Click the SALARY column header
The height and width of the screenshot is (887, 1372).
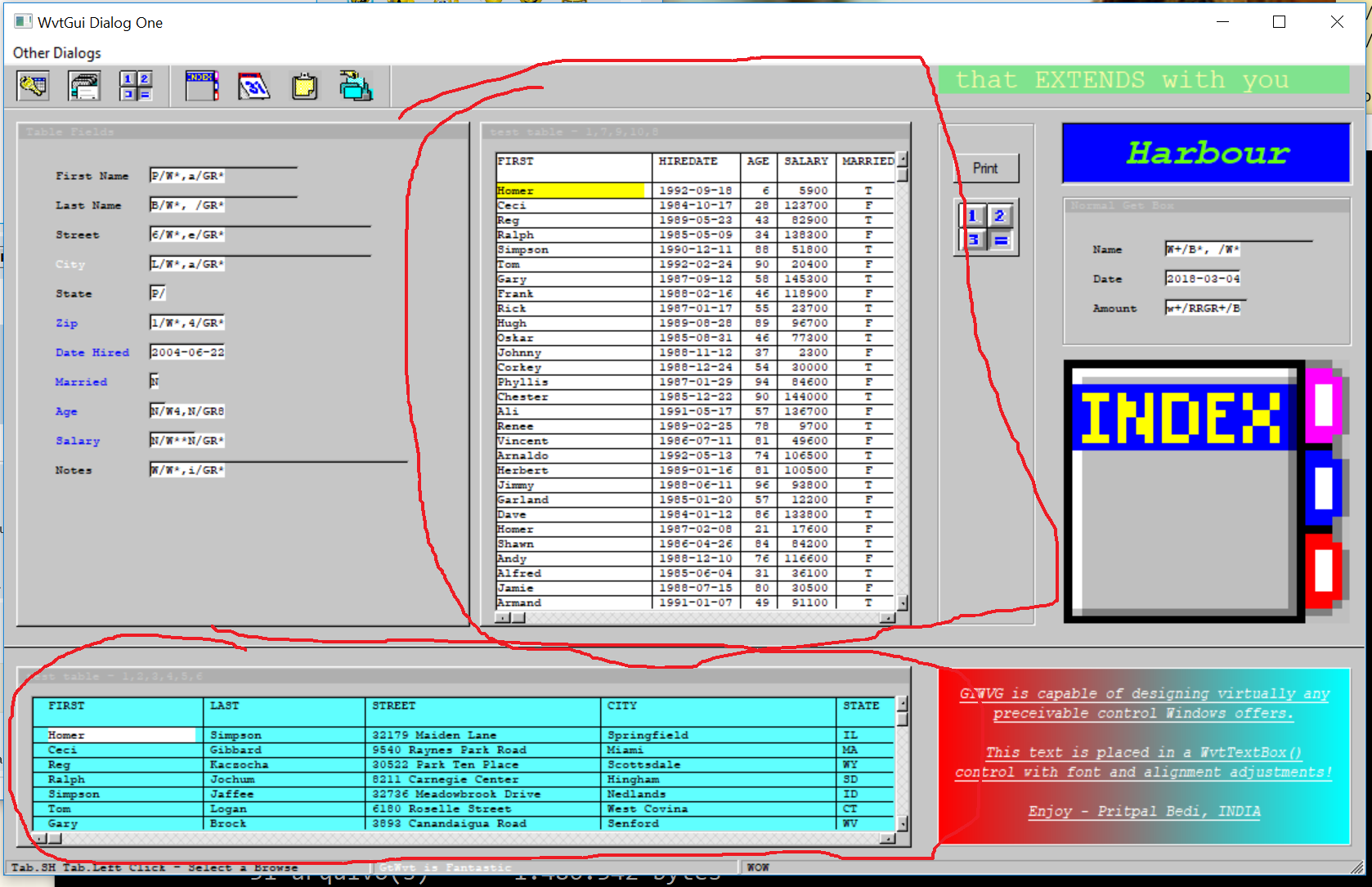(805, 161)
